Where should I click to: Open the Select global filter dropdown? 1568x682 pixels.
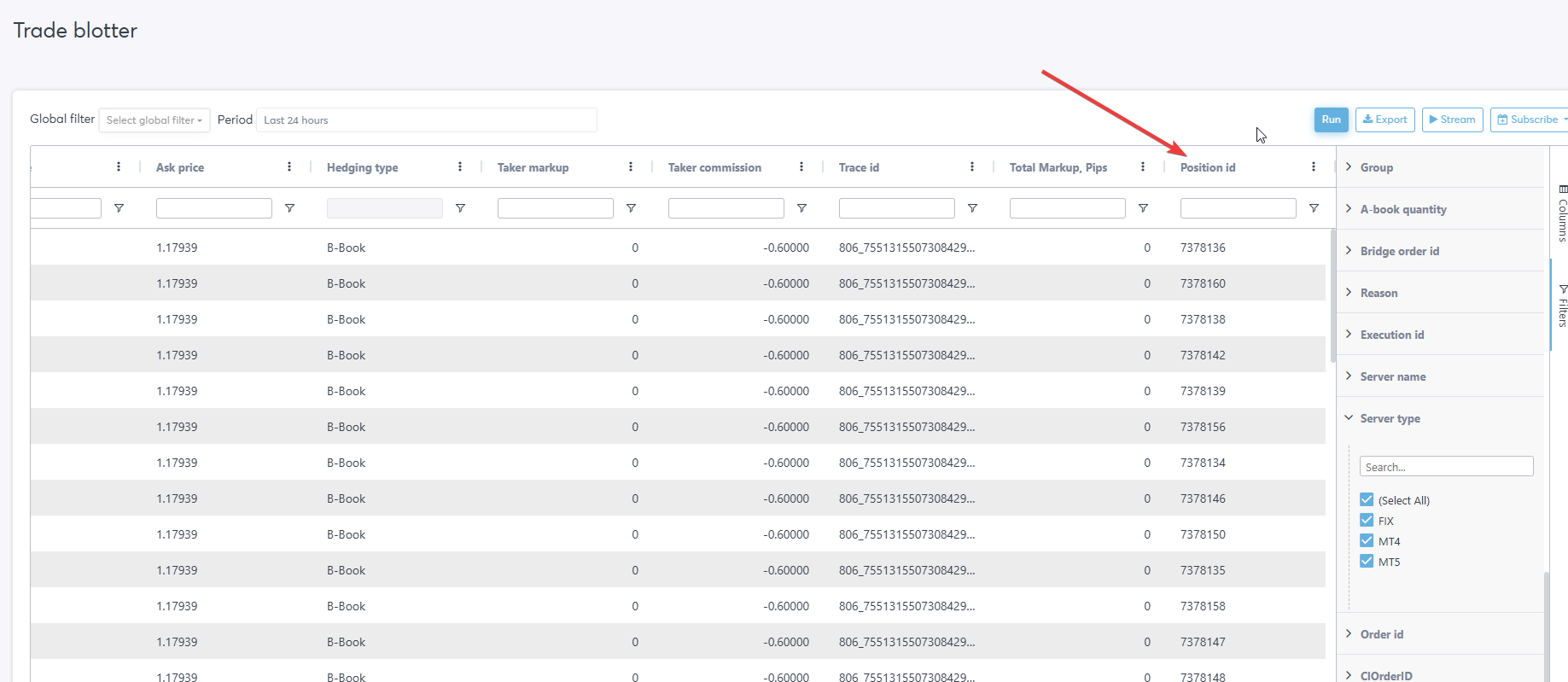point(154,120)
